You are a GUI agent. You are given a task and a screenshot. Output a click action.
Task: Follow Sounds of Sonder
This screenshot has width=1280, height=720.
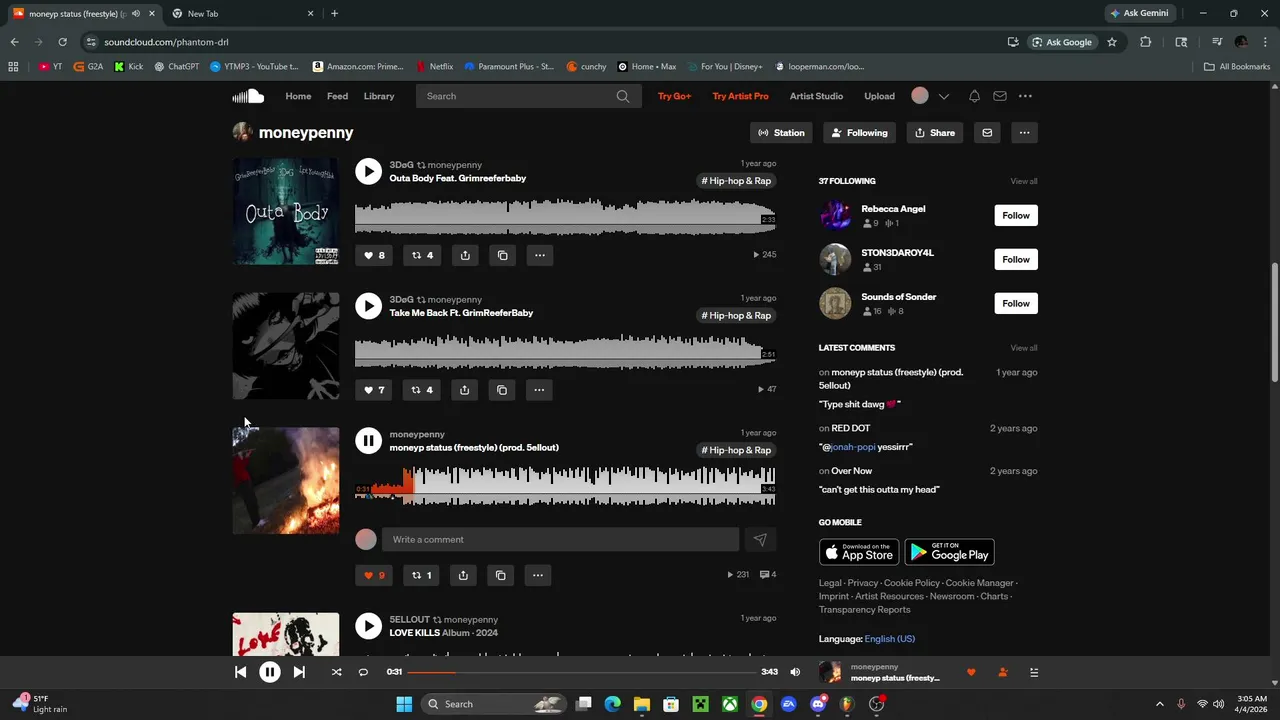[1016, 304]
